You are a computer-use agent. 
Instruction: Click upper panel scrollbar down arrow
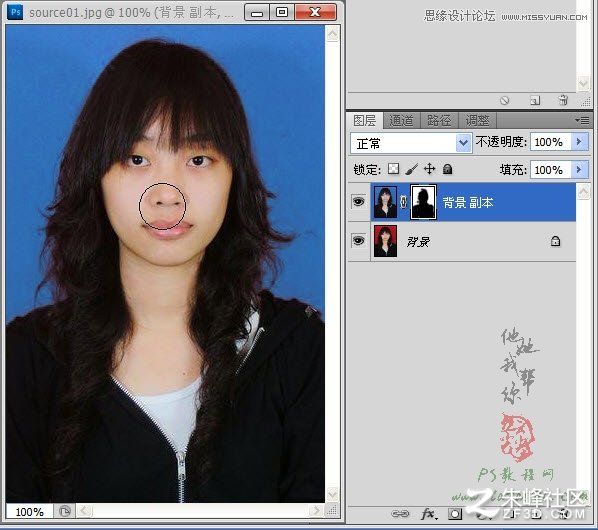click(x=583, y=84)
